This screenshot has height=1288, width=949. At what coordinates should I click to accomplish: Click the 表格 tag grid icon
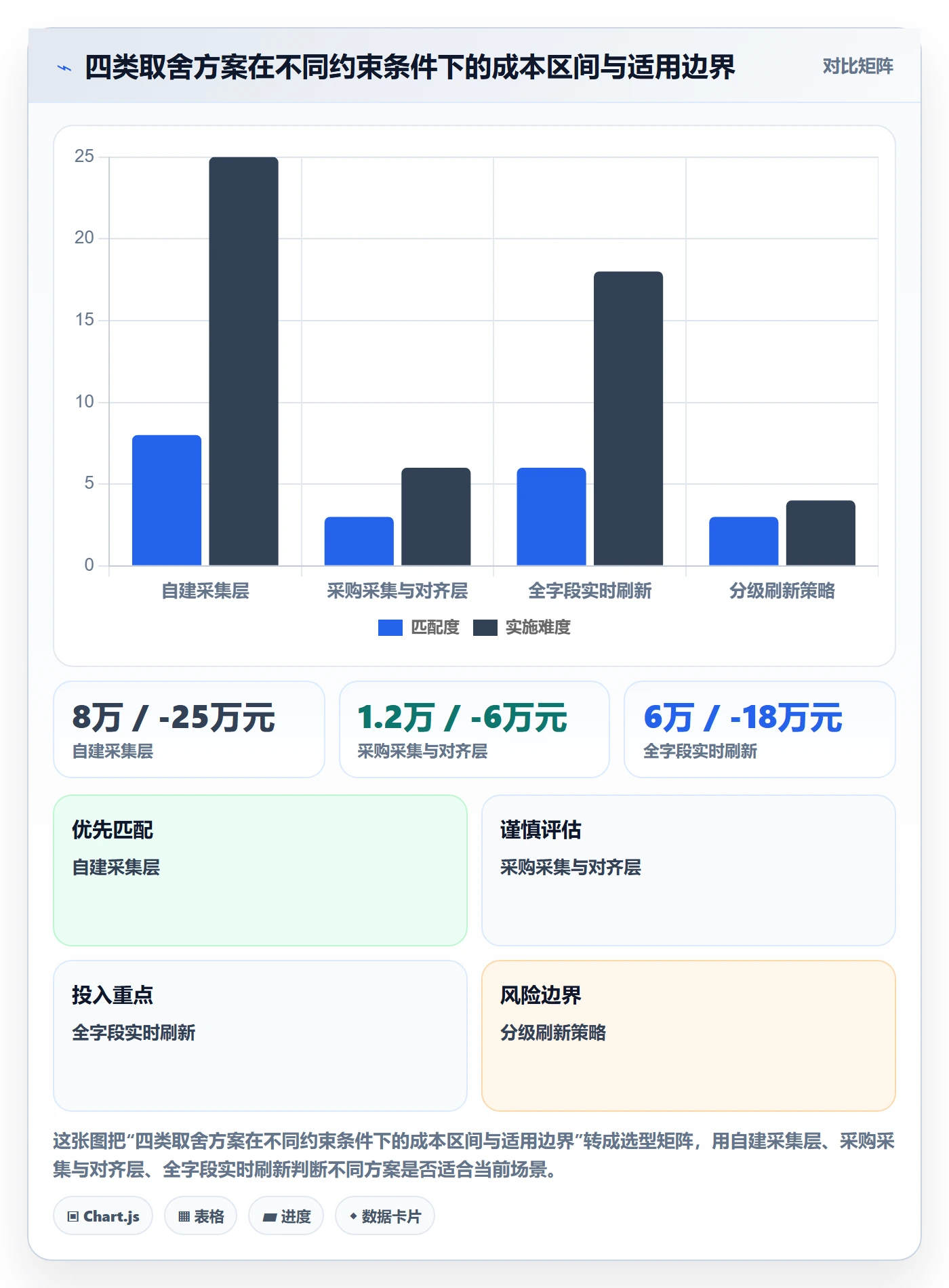[184, 1217]
